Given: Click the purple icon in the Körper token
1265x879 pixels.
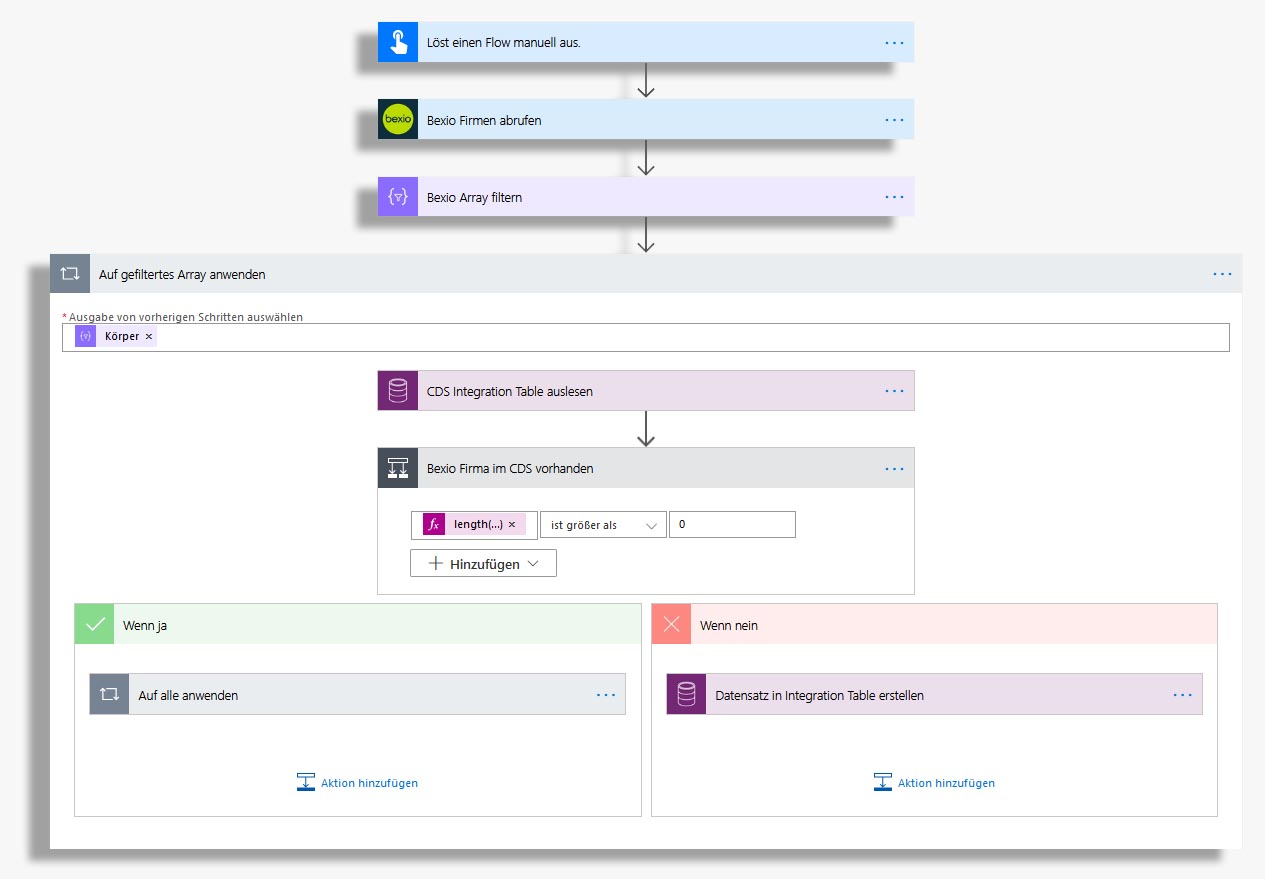Looking at the screenshot, I should [x=86, y=337].
